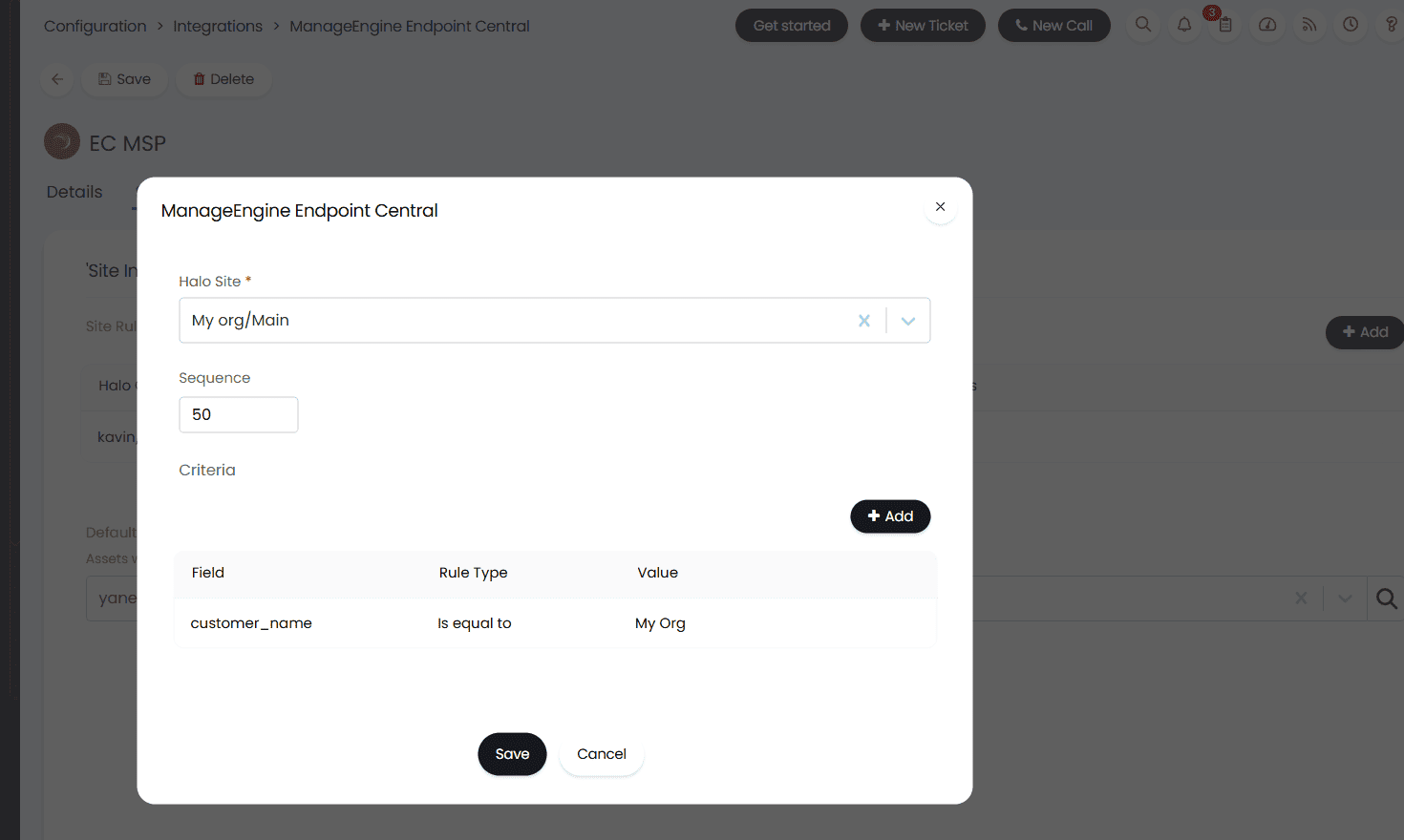Image resolution: width=1404 pixels, height=840 pixels.
Task: Switch to the Details tab
Action: pos(74,192)
